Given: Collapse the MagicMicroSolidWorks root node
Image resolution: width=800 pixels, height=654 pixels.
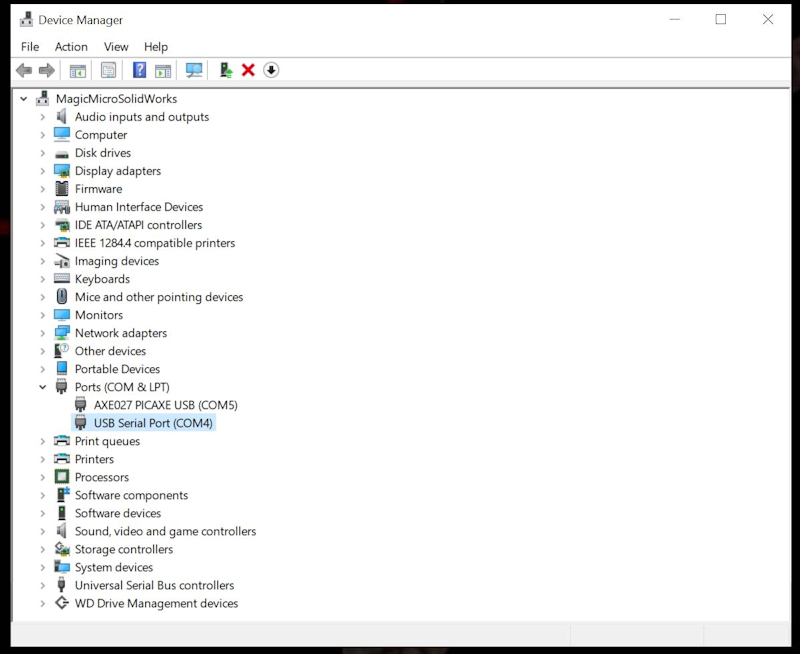Looking at the screenshot, I should (24, 99).
